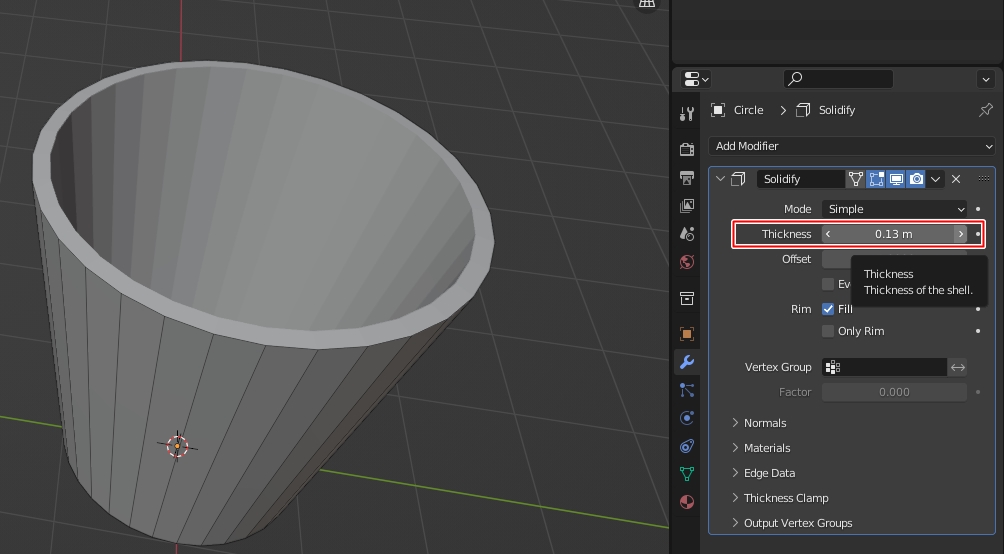
Task: Click the properties search field
Action: [x=838, y=79]
